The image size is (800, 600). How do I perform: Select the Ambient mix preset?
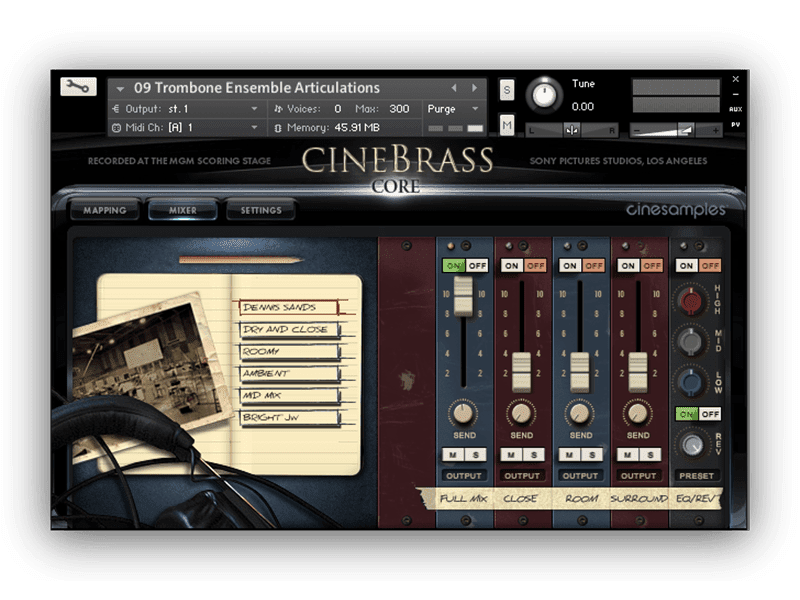click(x=289, y=373)
